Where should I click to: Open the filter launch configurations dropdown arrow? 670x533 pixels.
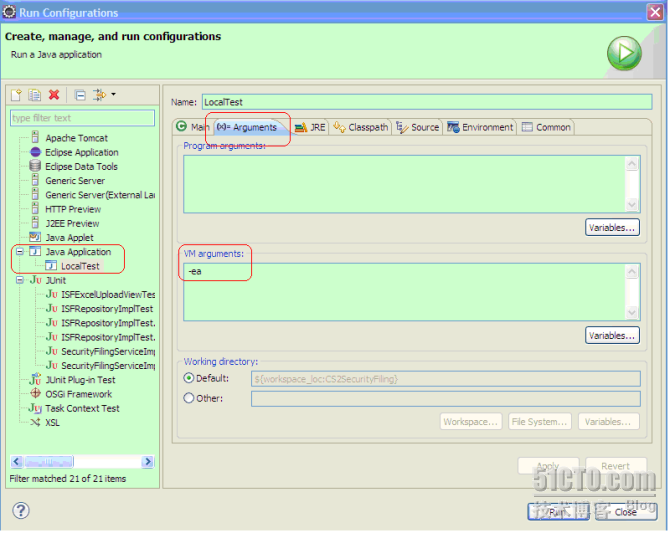113,94
